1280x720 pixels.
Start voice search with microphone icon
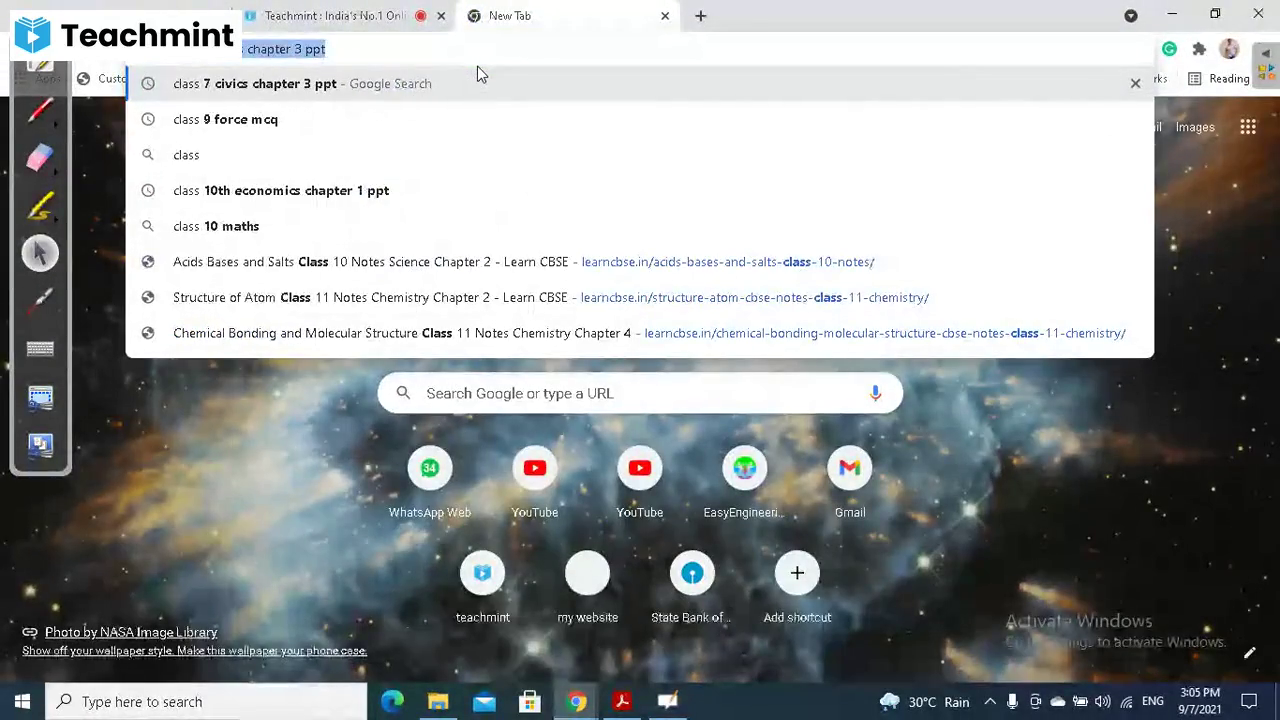[x=875, y=393]
